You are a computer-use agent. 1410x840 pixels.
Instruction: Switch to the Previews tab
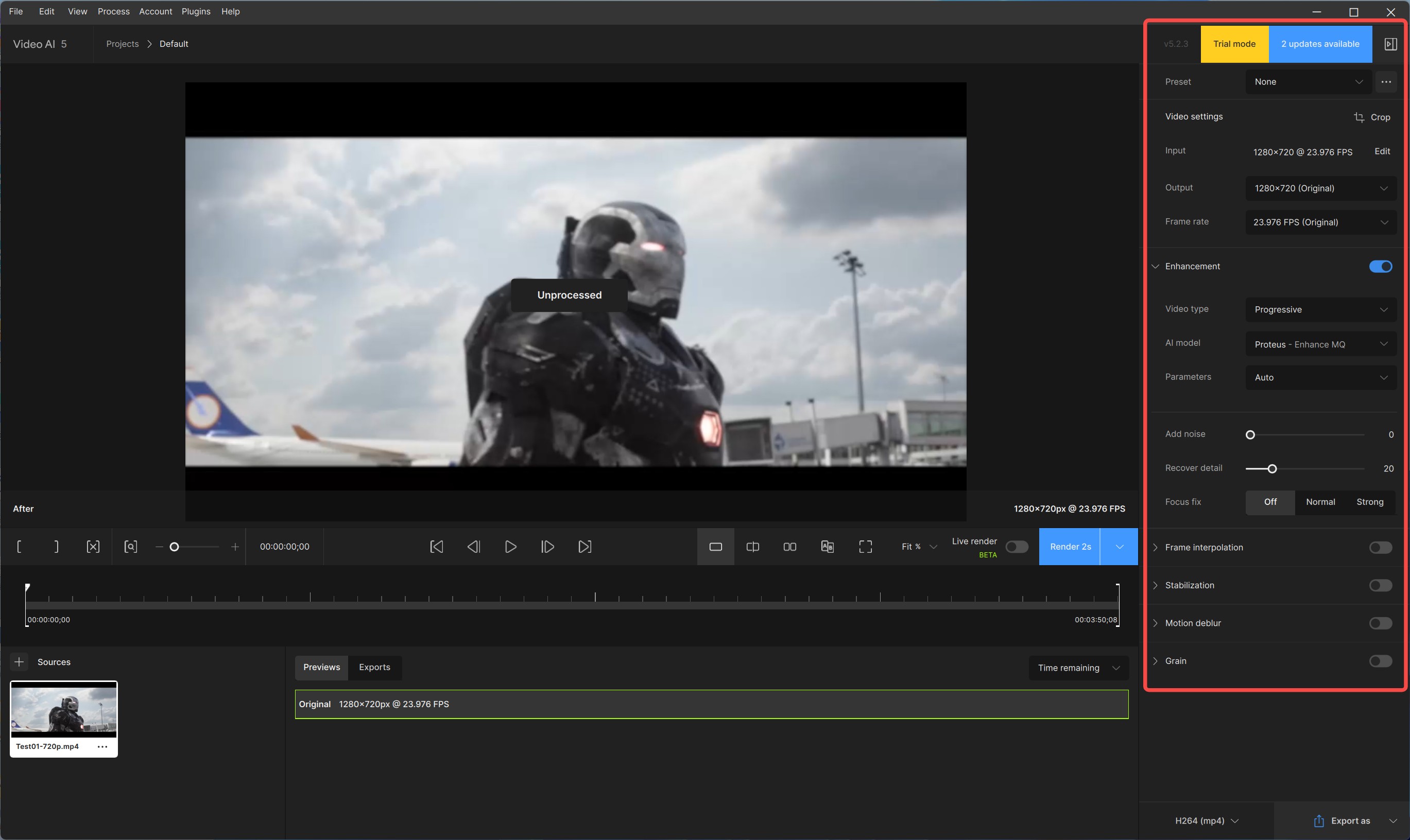(x=322, y=668)
